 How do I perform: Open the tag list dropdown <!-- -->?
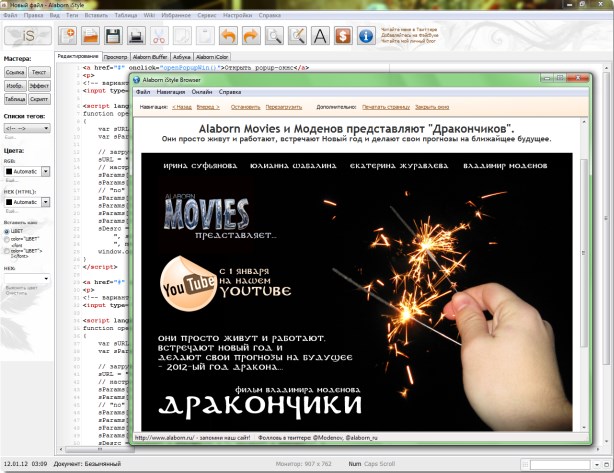(27, 128)
